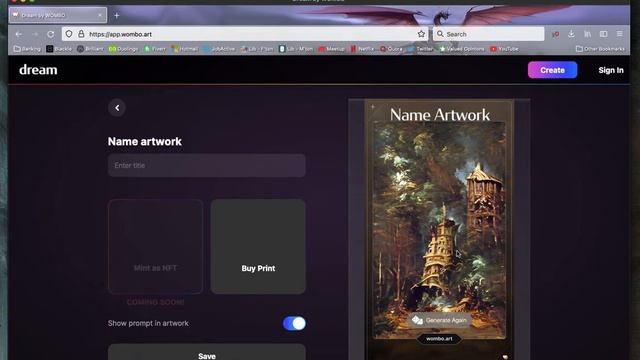
Task: Open a new tab with plus icon
Action: coord(117,16)
